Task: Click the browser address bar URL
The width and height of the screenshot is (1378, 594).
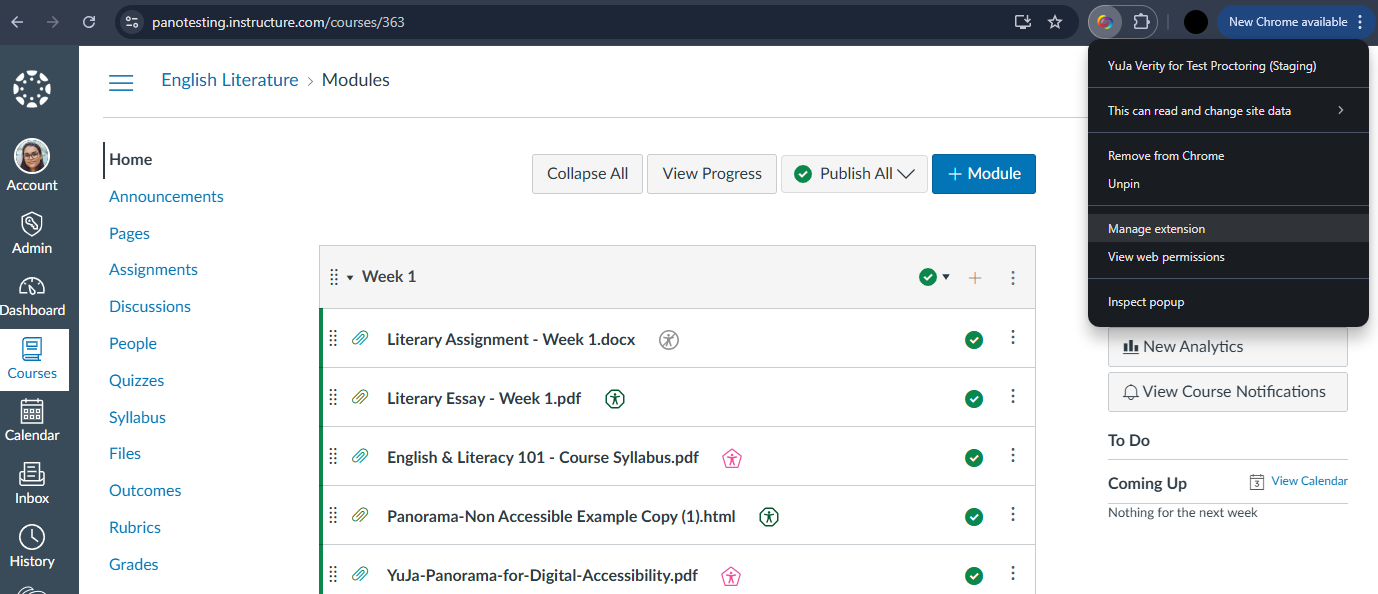Action: pos(278,22)
